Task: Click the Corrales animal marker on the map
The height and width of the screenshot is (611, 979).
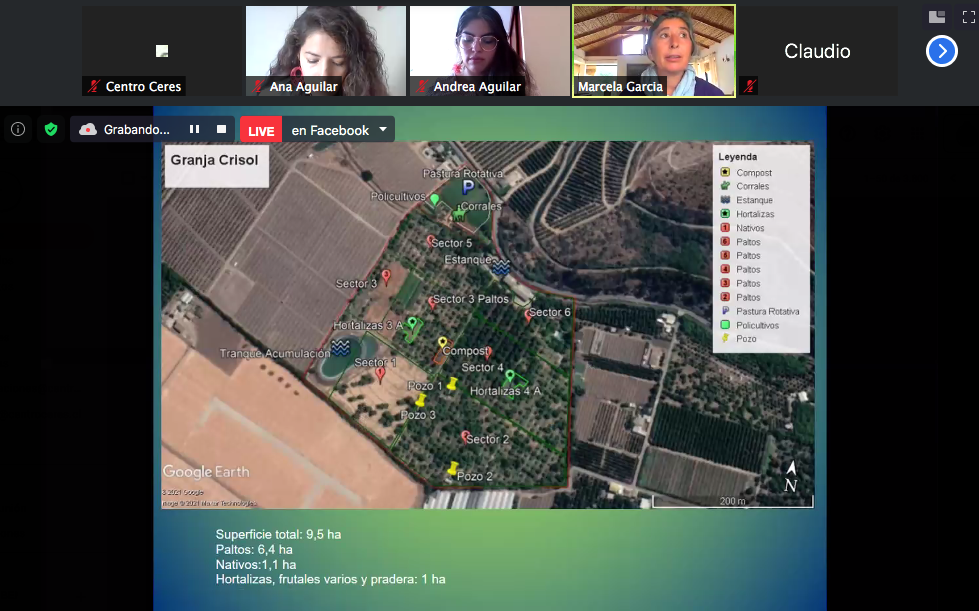Action: click(x=460, y=215)
